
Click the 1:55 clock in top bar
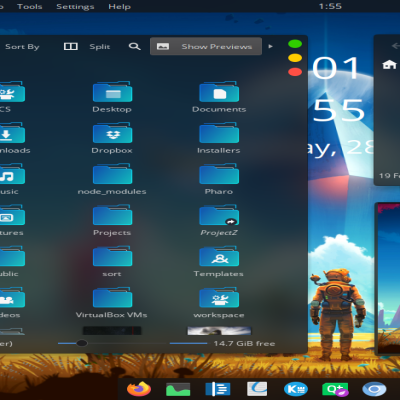point(330,6)
